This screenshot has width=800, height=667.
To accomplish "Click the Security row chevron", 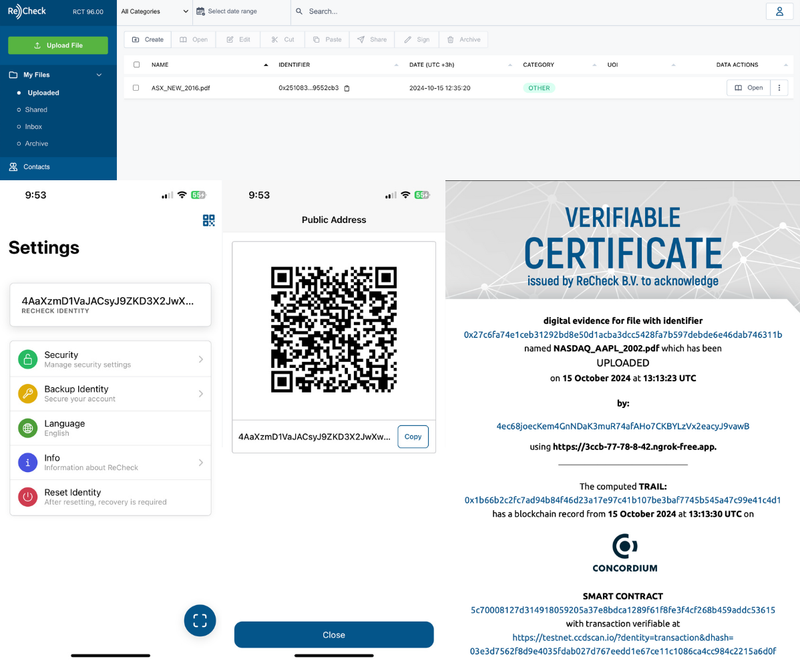I will [201, 359].
